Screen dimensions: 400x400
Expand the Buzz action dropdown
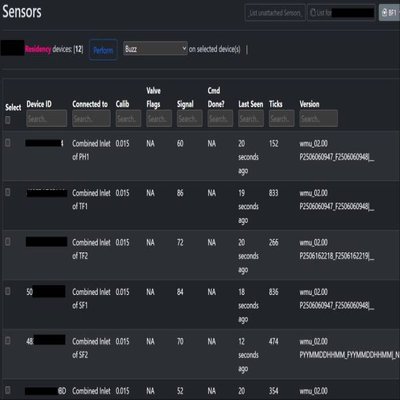coord(155,49)
